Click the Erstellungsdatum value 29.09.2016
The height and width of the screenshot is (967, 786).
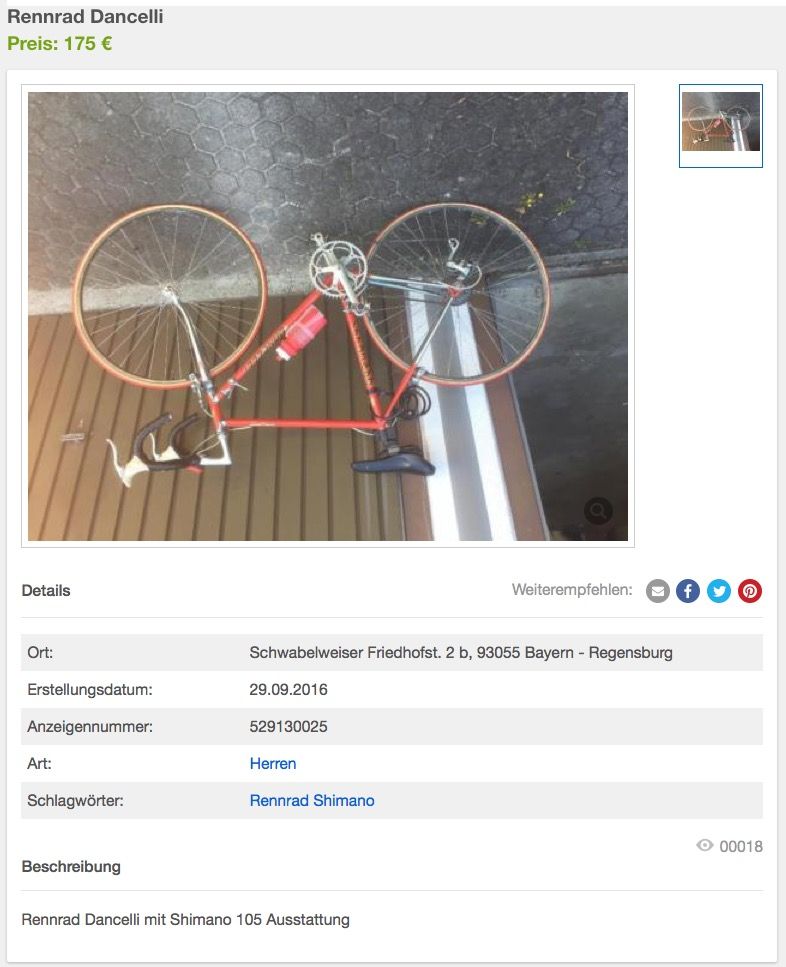289,689
